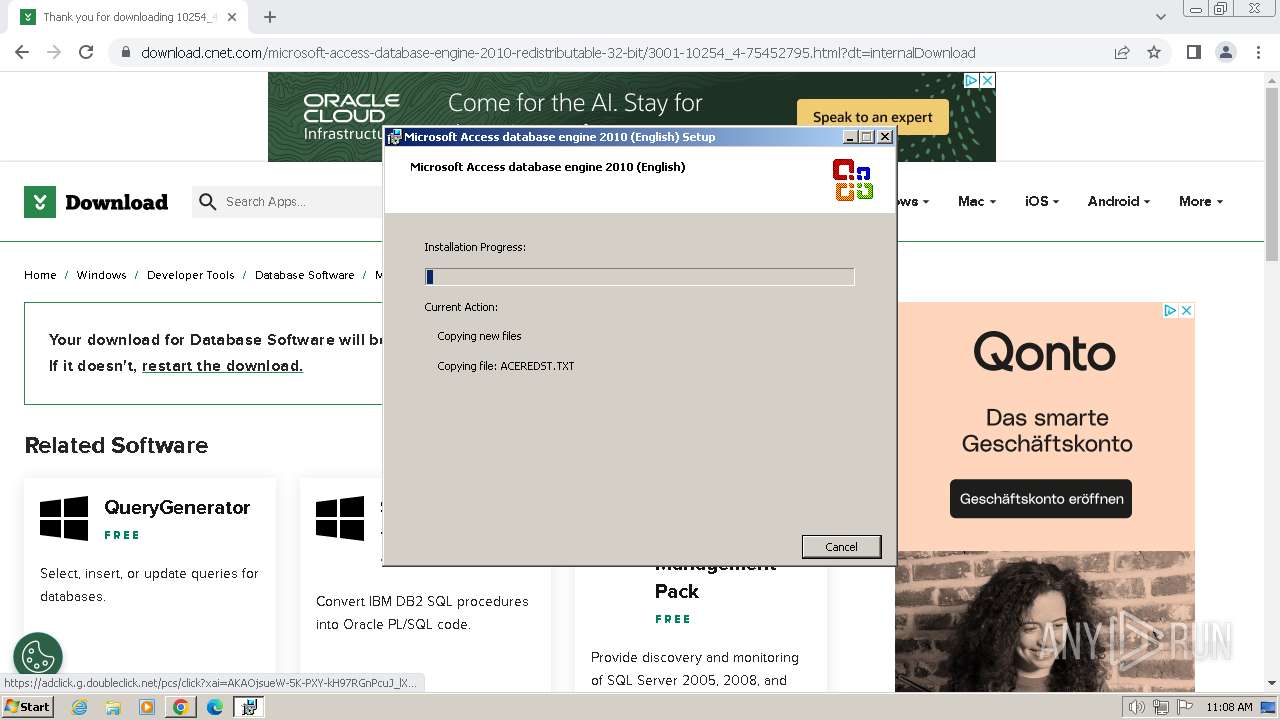Expand the tab search chevron
1280x720 pixels.
(x=1161, y=17)
